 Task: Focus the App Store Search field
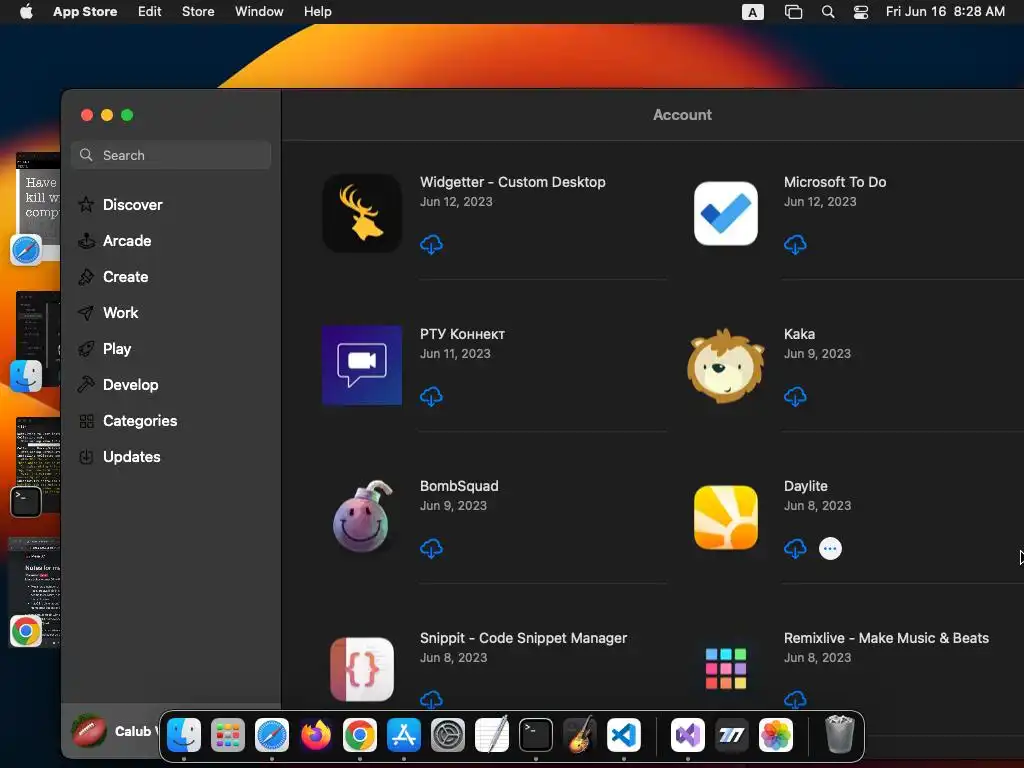171,155
